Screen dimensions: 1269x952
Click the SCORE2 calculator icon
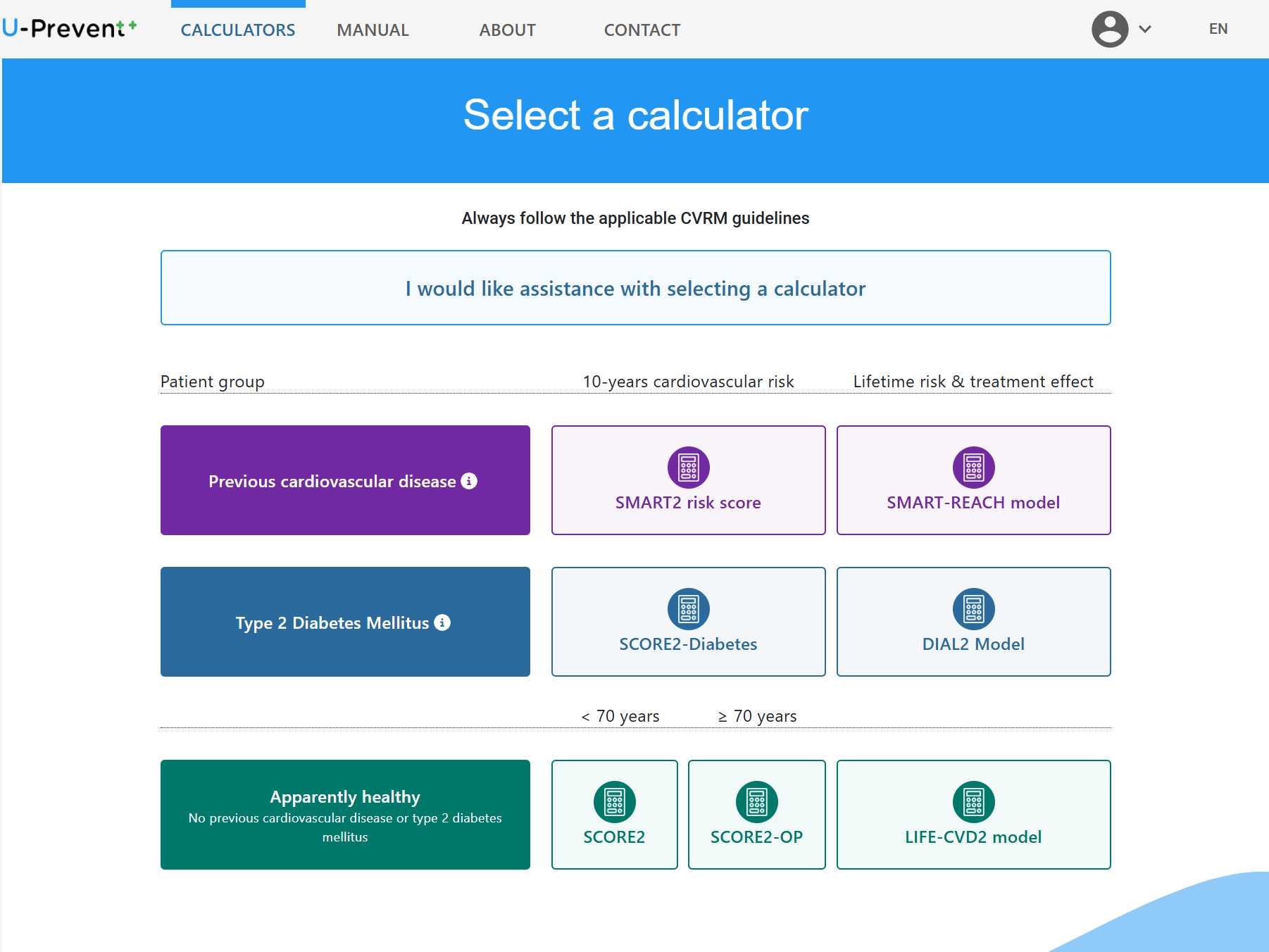(x=614, y=802)
